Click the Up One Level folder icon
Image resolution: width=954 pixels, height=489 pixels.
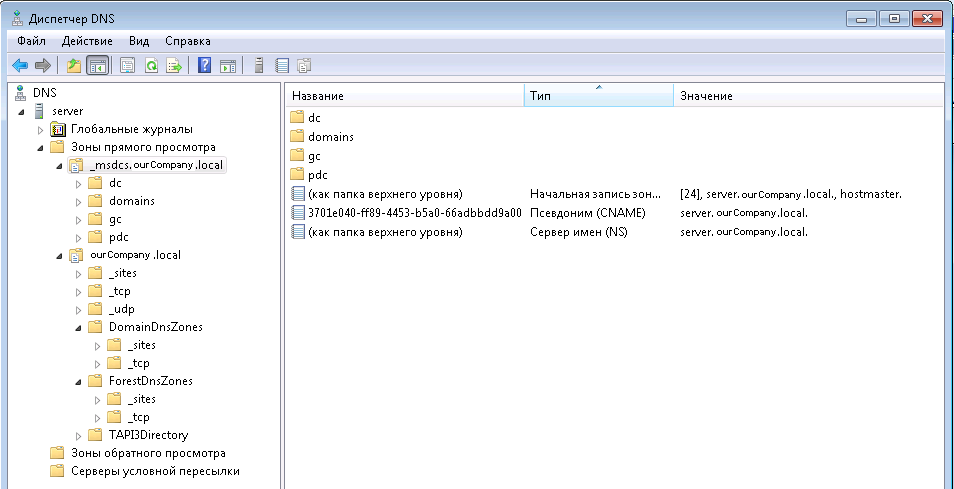(73, 66)
